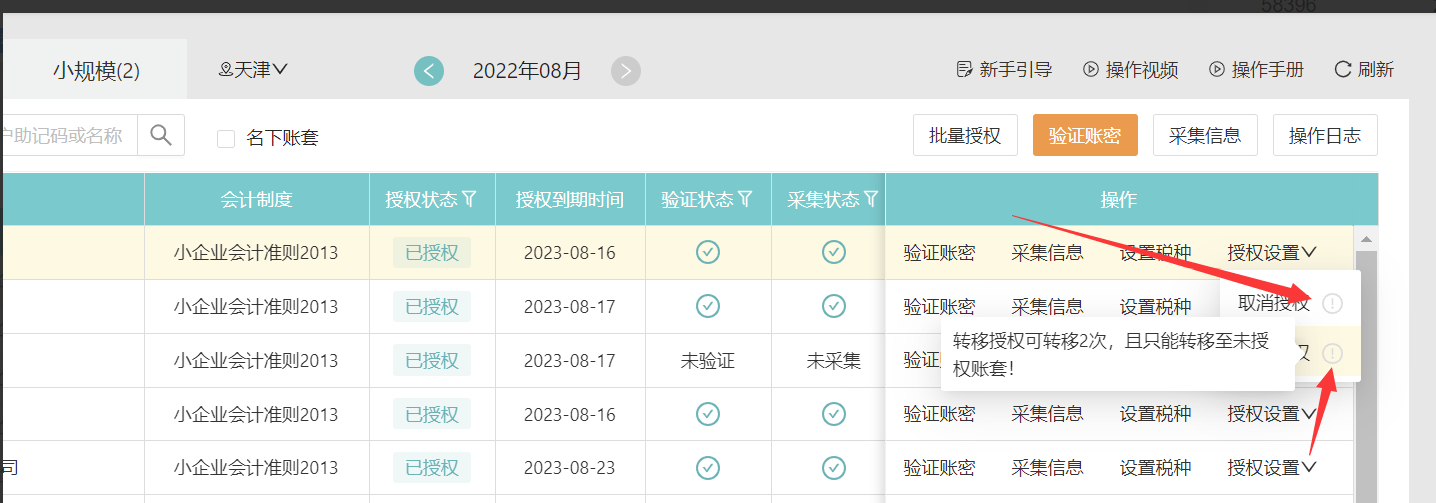Click the 助记码或名称 search input field

click(x=65, y=135)
